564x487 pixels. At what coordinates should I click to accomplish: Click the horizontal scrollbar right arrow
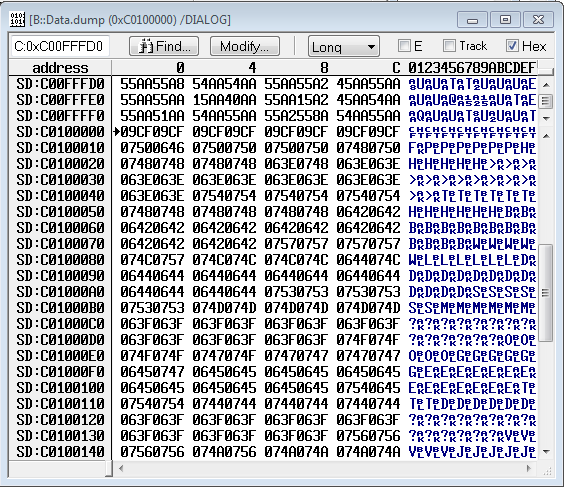tap(529, 468)
